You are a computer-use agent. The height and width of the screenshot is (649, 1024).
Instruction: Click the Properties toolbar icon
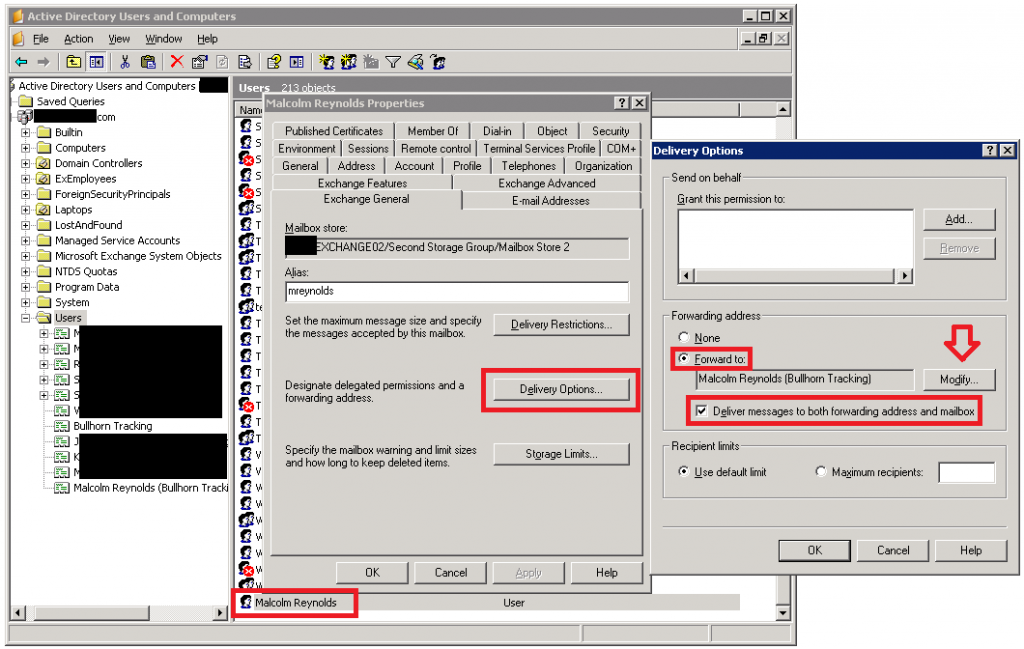(199, 62)
